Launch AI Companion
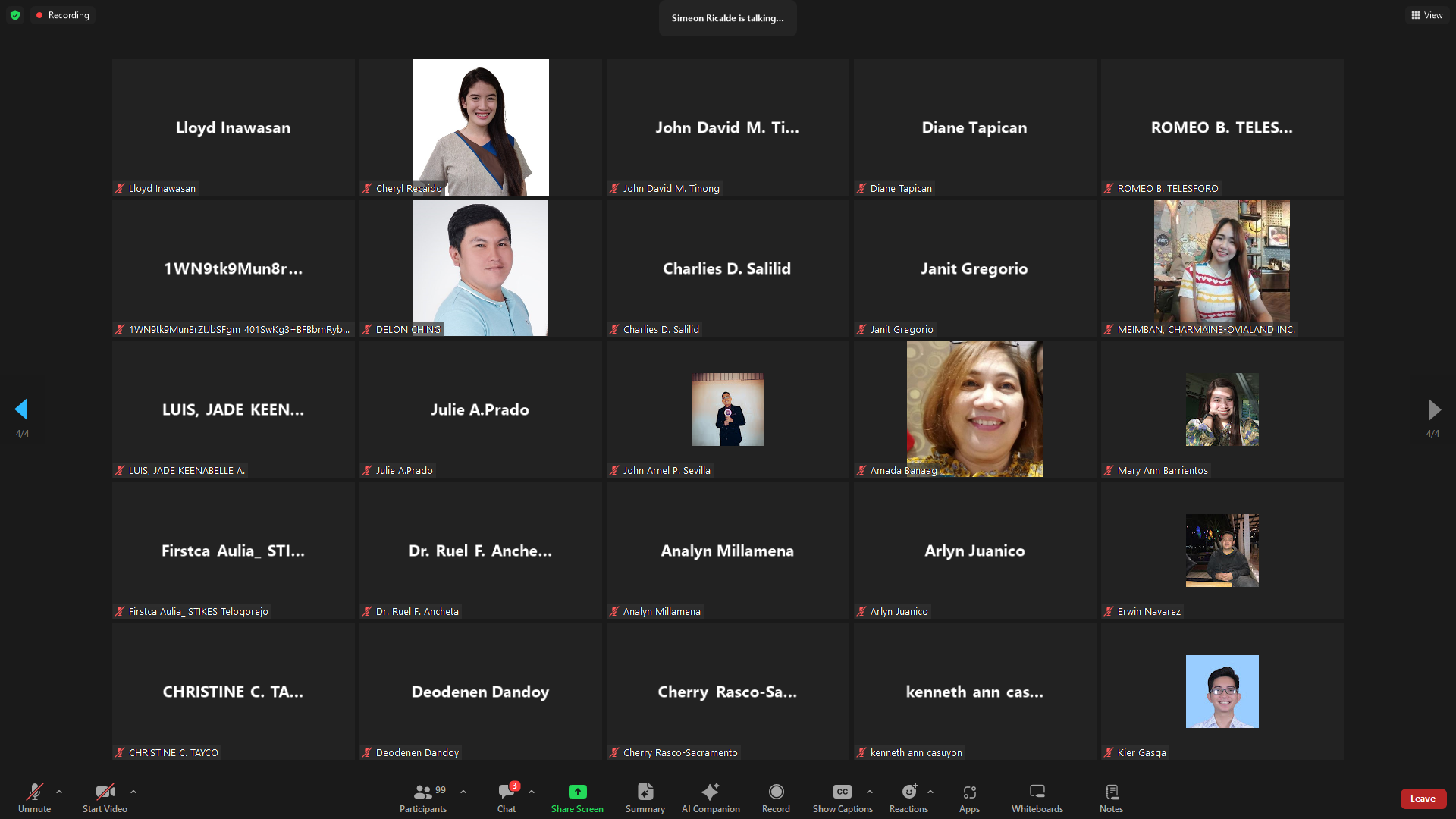The width and height of the screenshot is (1456, 819). click(x=710, y=792)
